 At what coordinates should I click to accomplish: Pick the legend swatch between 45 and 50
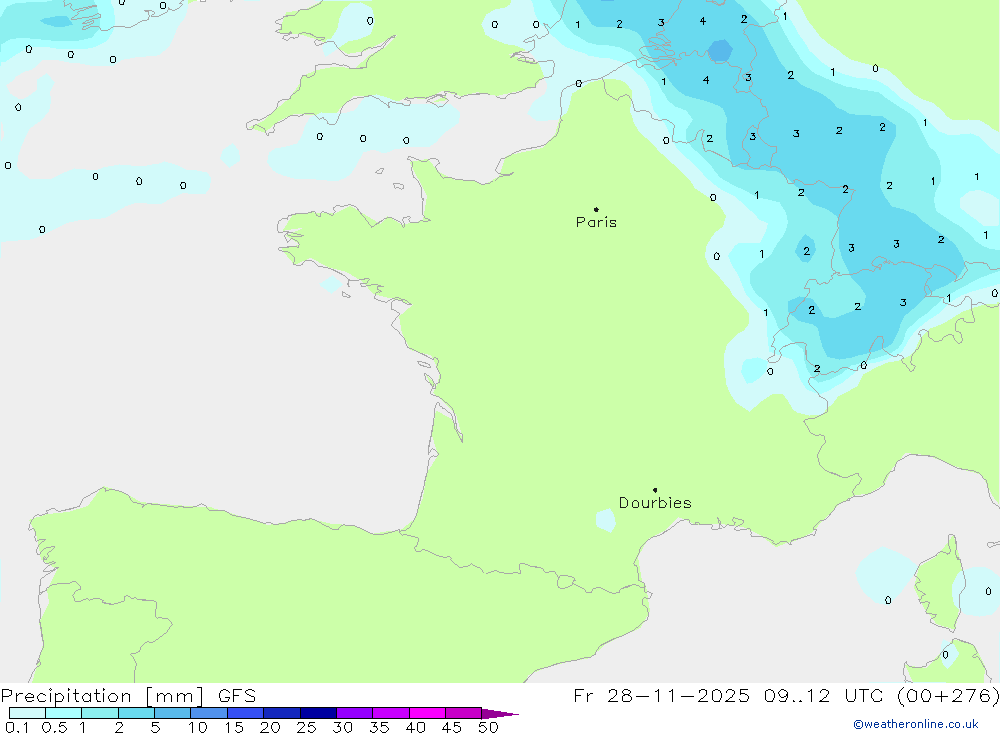pos(464,713)
